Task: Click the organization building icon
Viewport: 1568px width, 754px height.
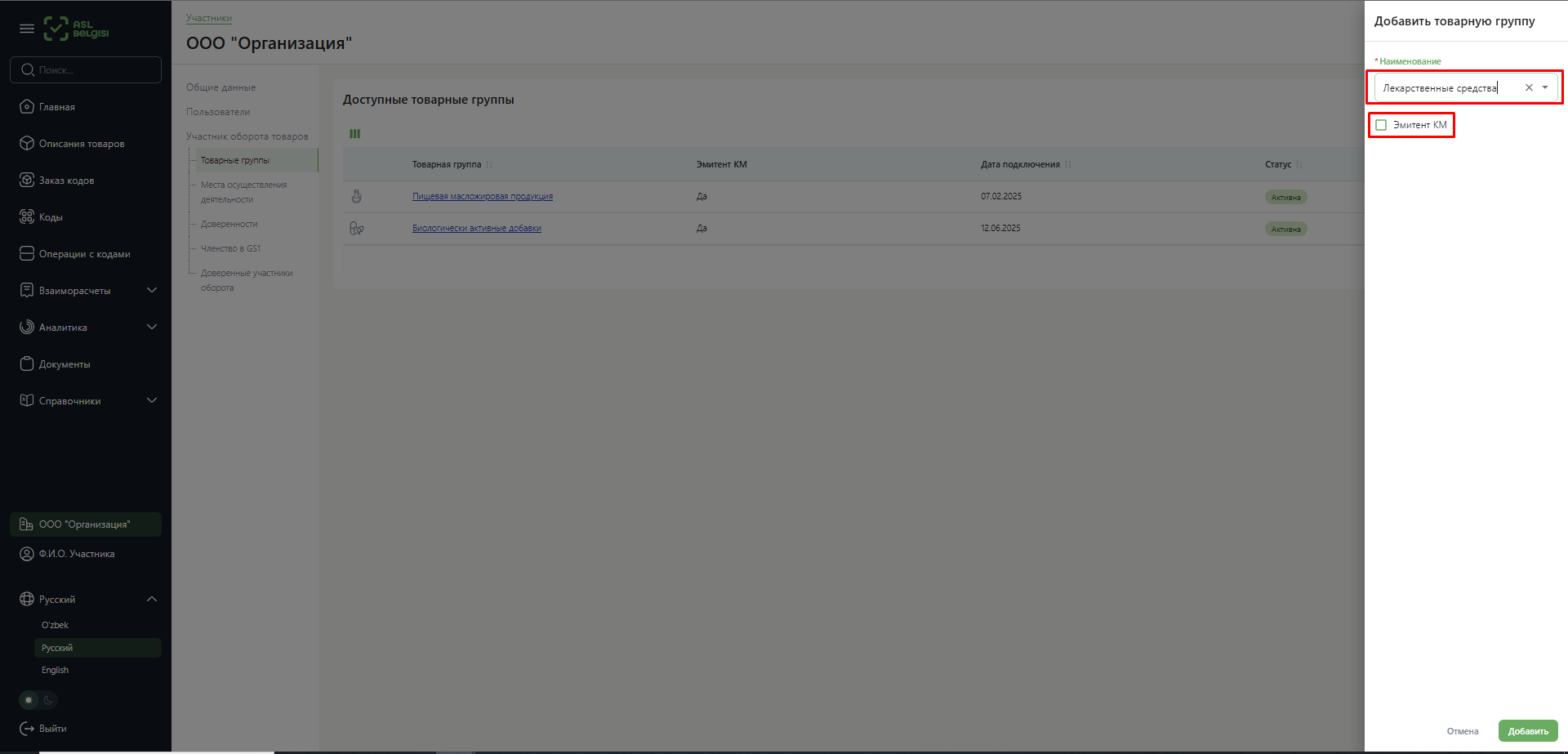Action: pyautogui.click(x=26, y=524)
